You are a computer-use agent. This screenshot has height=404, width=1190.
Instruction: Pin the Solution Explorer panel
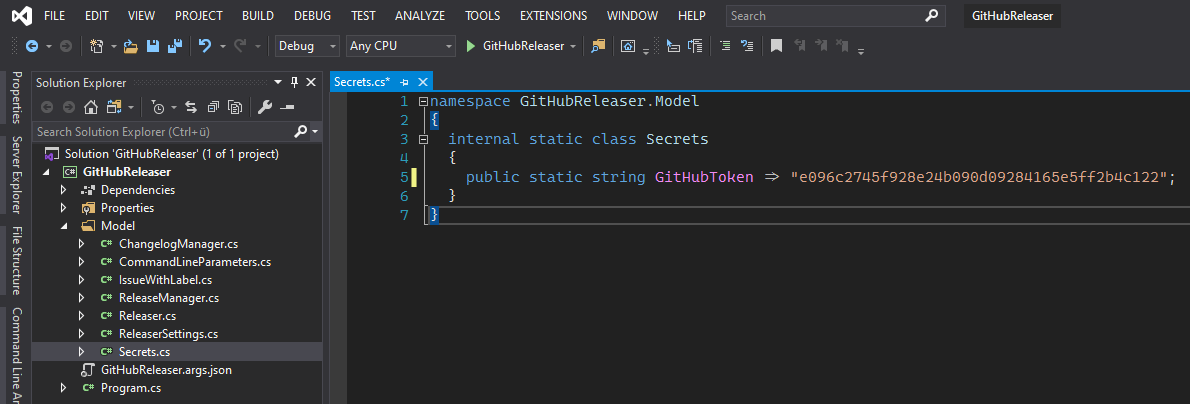(x=294, y=83)
